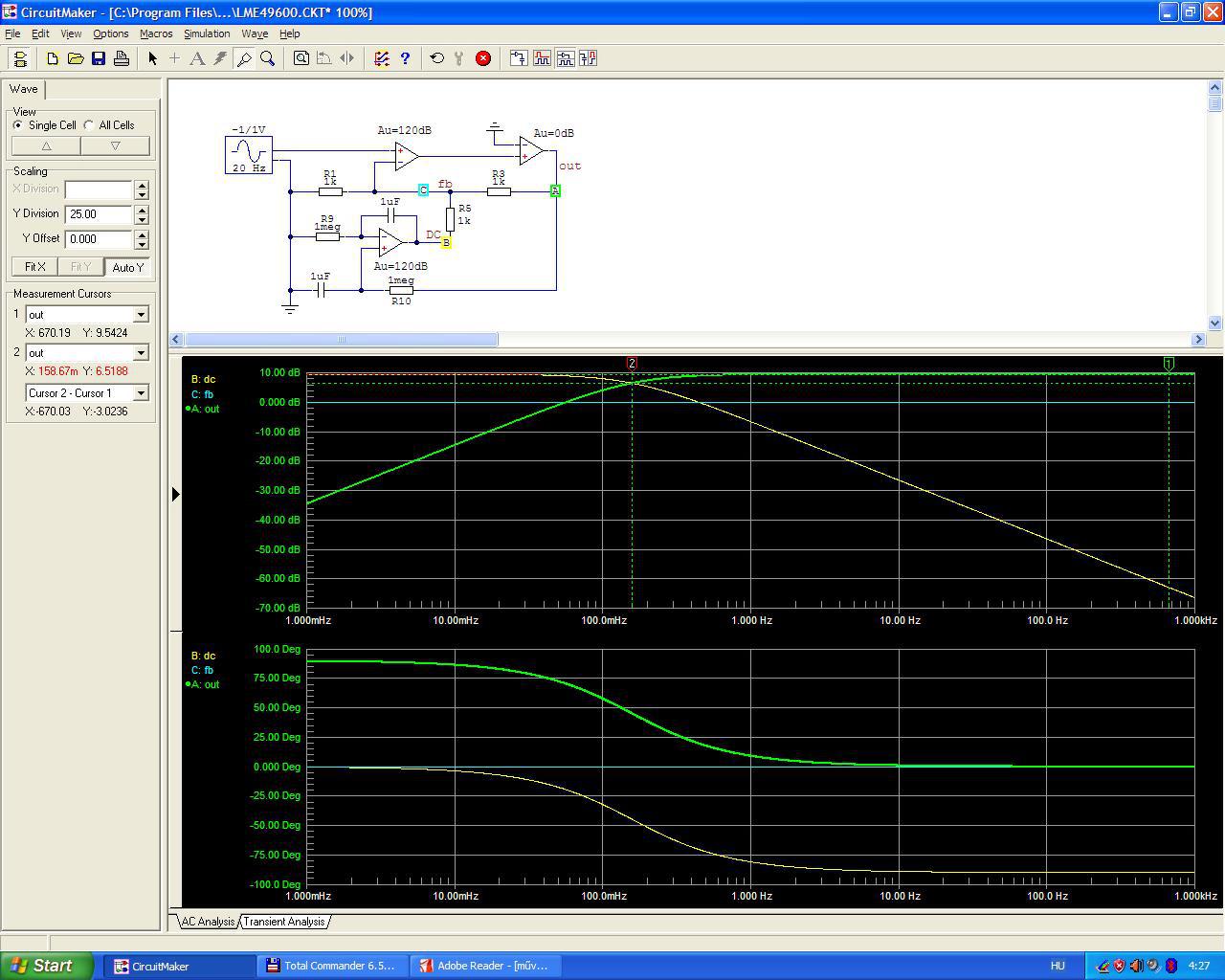Click the blue question mark help icon
This screenshot has width=1225, height=980.
(x=405, y=58)
